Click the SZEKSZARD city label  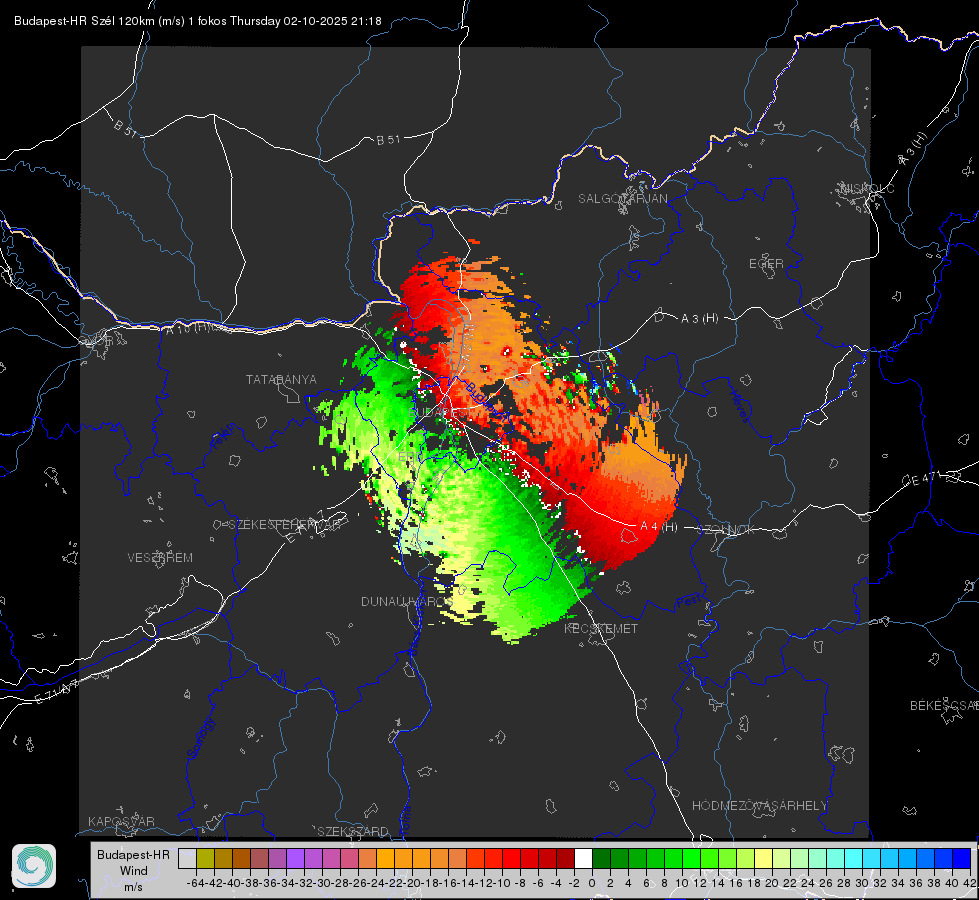pyautogui.click(x=353, y=831)
